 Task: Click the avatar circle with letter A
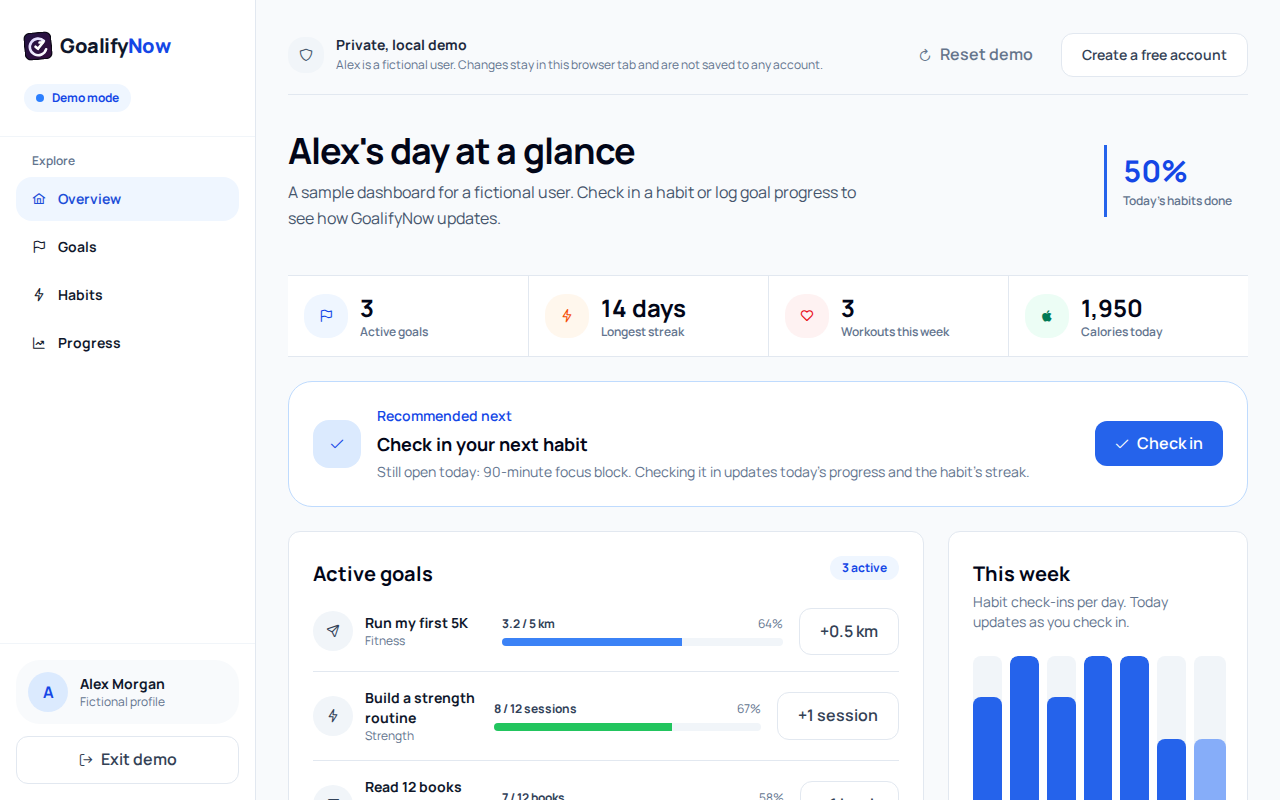coord(48,692)
